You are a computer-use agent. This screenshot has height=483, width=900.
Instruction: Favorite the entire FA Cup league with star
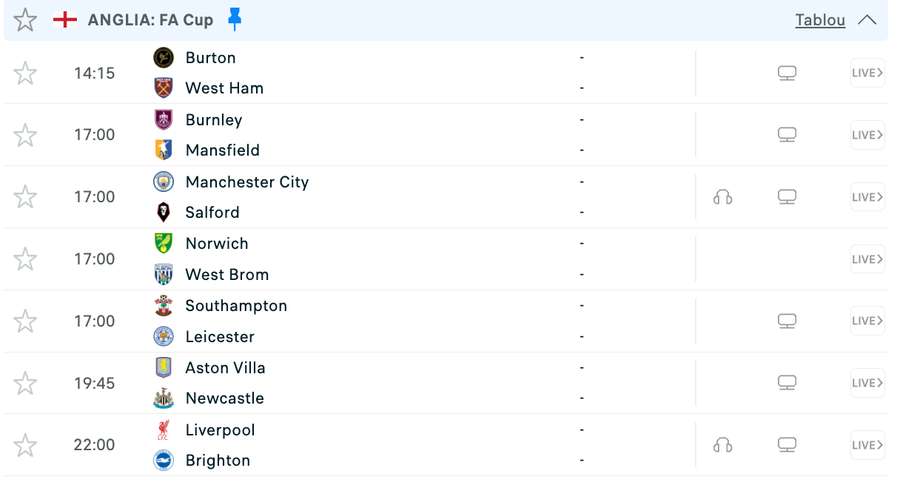pos(26,20)
